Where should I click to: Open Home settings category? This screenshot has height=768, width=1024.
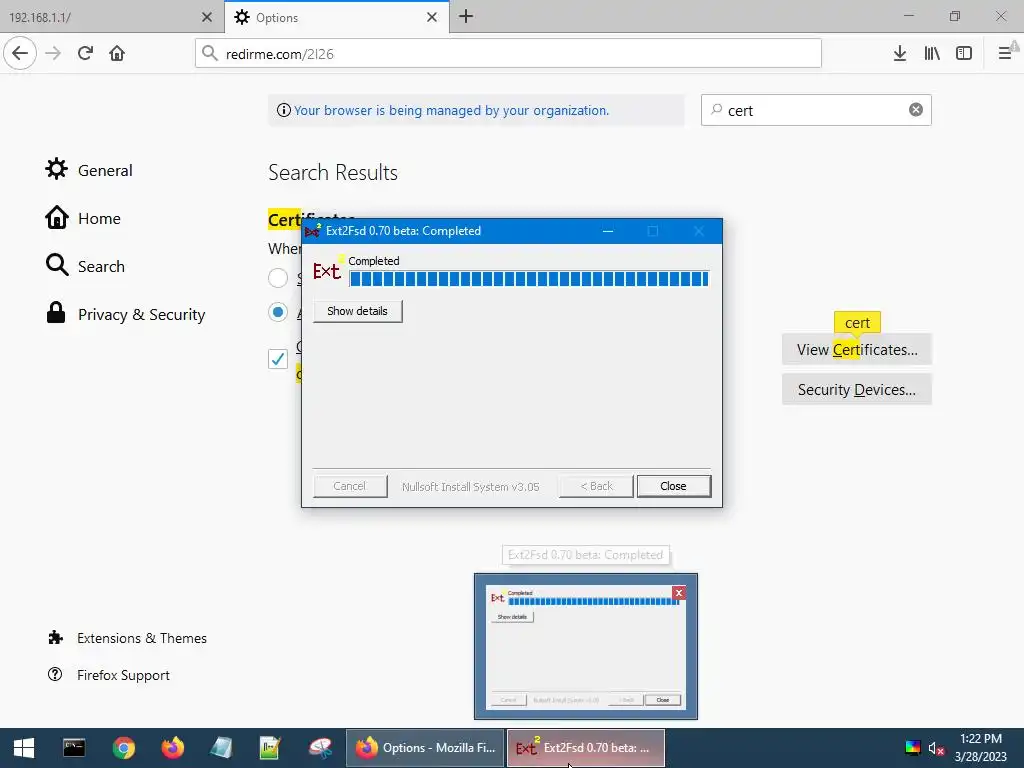pos(83,218)
